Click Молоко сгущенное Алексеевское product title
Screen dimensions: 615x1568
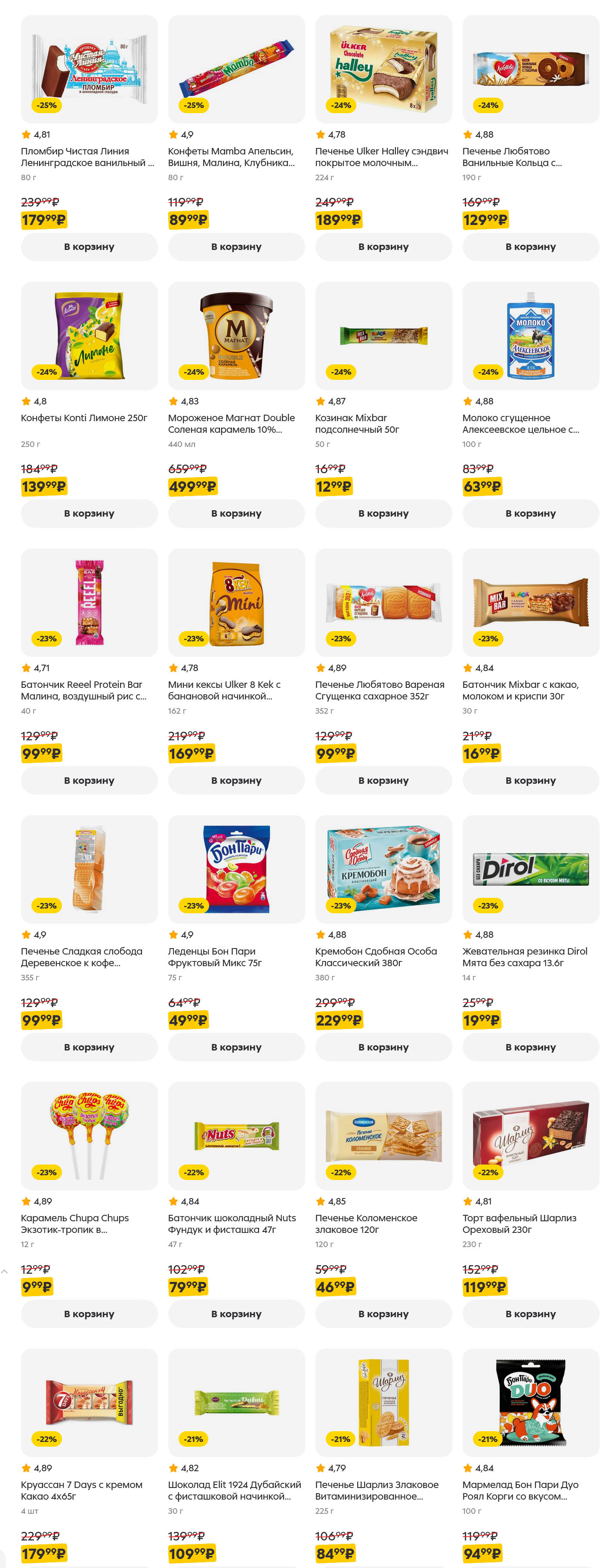520,423
